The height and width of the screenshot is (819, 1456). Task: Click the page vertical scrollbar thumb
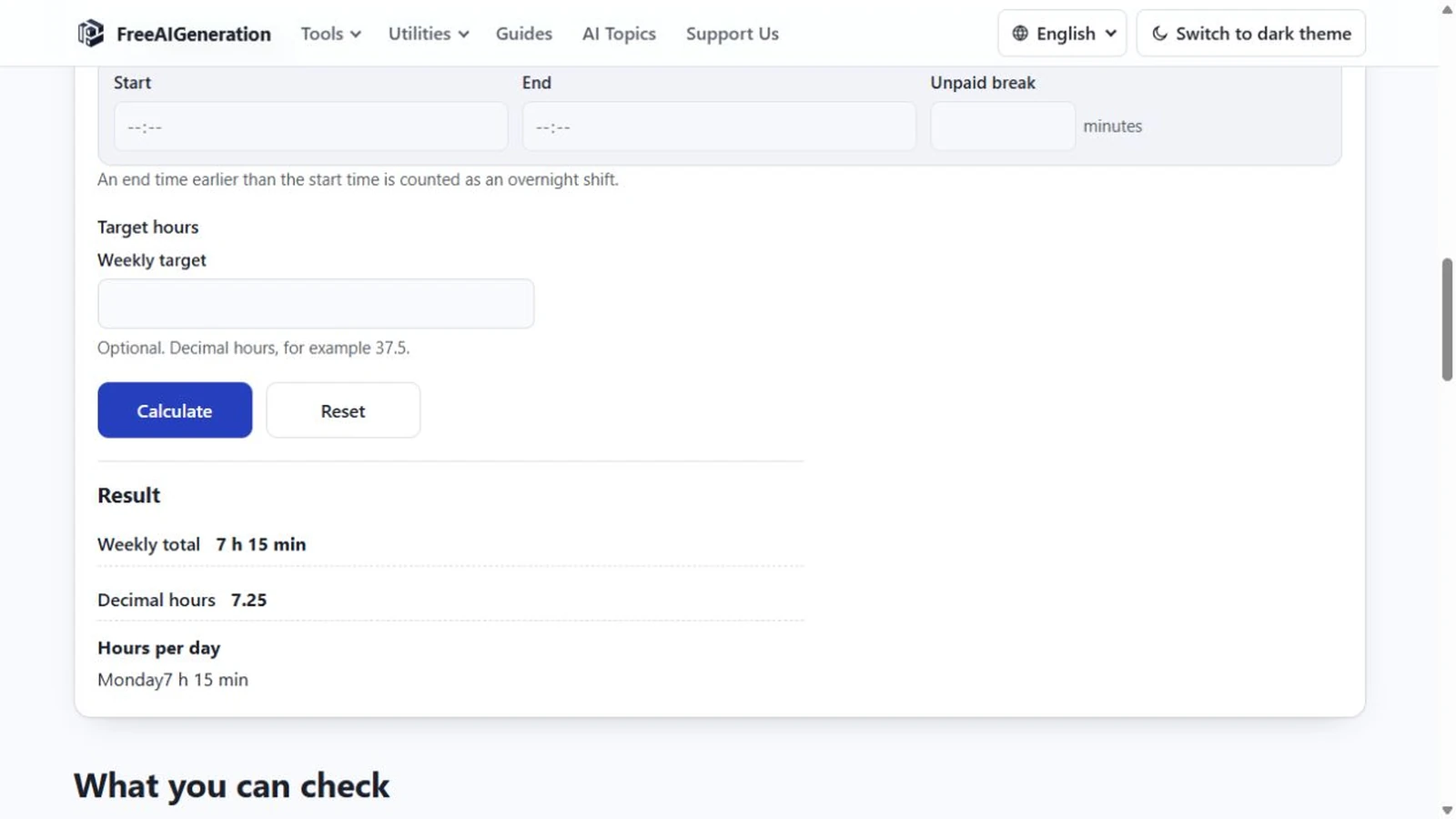point(1447,319)
